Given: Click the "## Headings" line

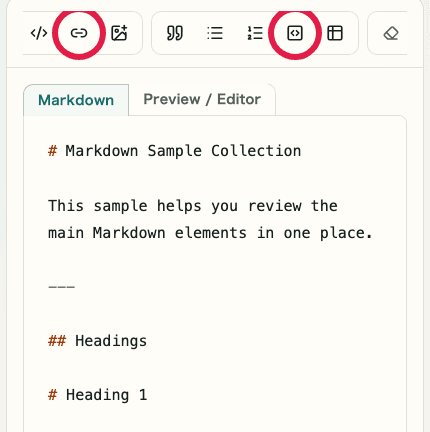Looking at the screenshot, I should 97,341.
